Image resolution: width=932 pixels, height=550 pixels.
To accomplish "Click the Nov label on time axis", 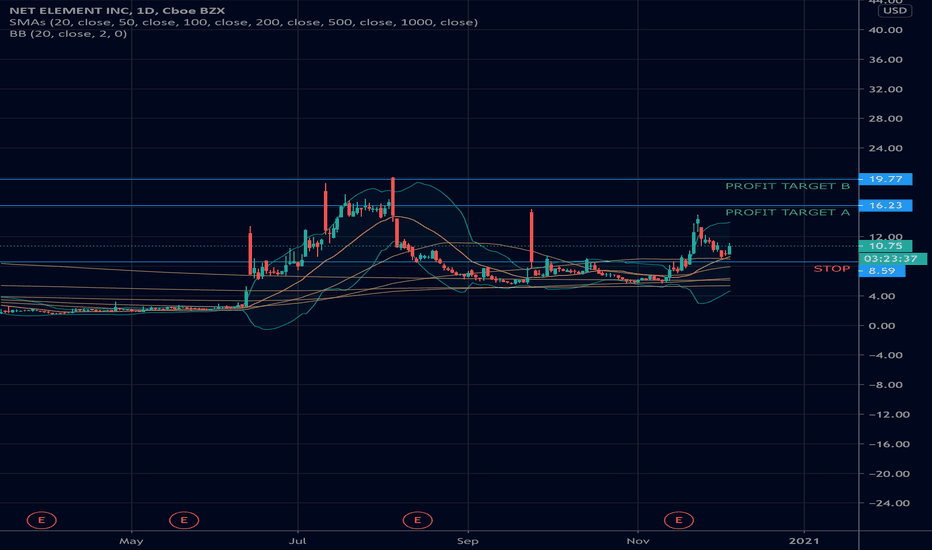I will (638, 541).
